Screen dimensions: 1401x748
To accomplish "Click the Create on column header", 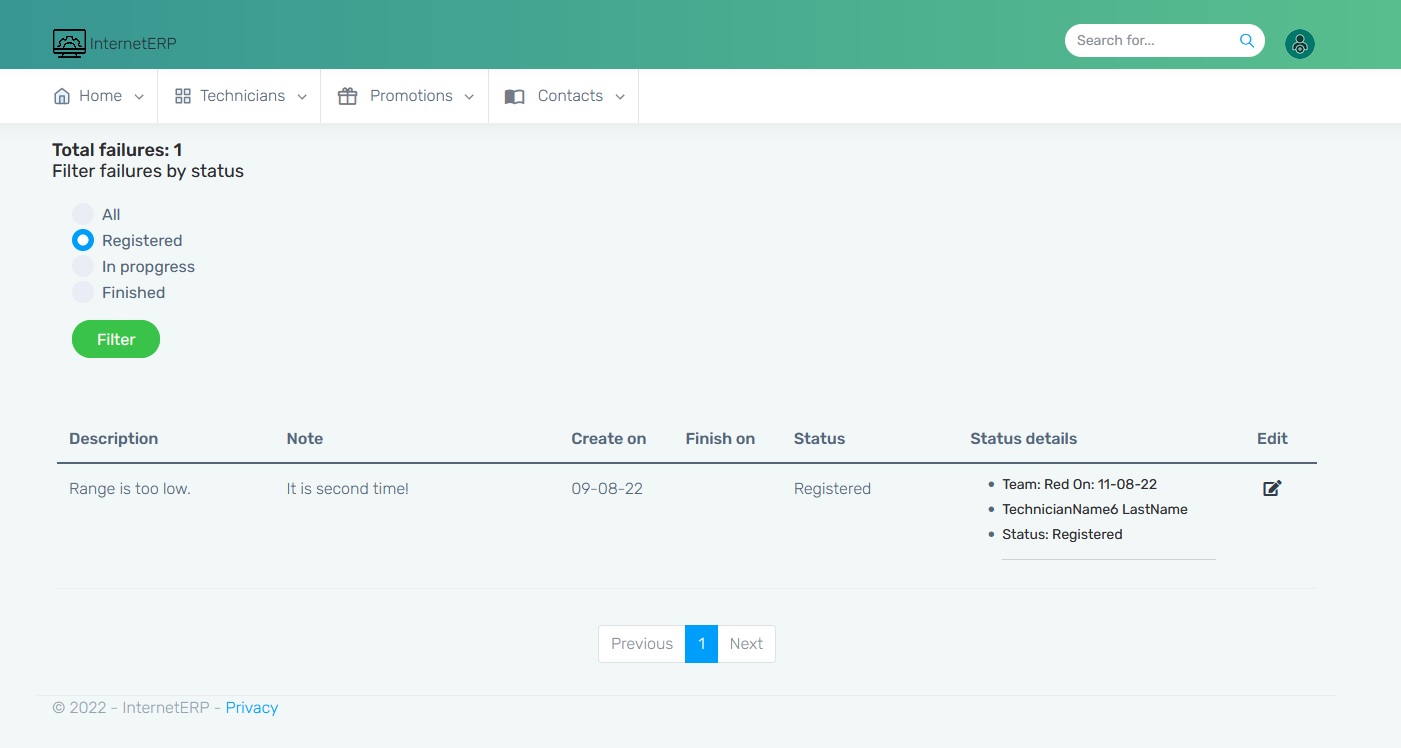I will click(609, 438).
